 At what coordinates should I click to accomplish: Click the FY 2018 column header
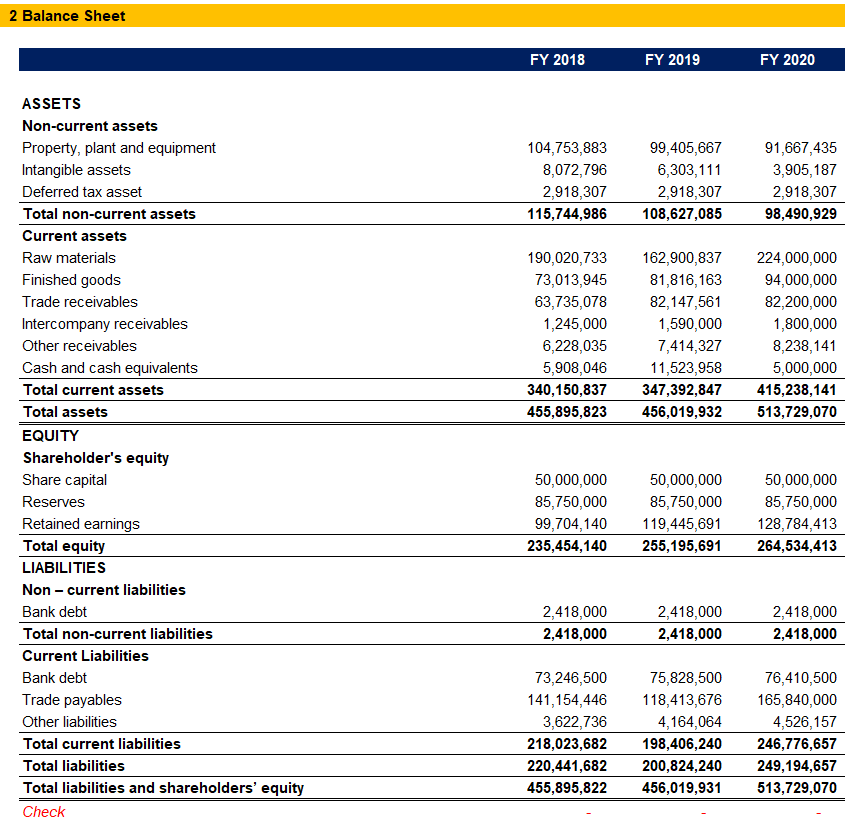tap(556, 59)
